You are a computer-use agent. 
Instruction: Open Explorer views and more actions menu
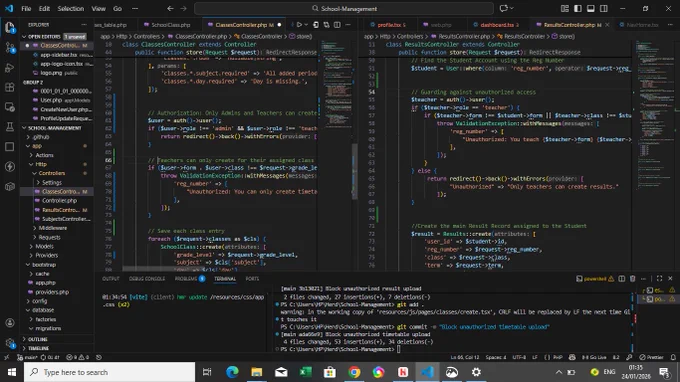[84, 25]
